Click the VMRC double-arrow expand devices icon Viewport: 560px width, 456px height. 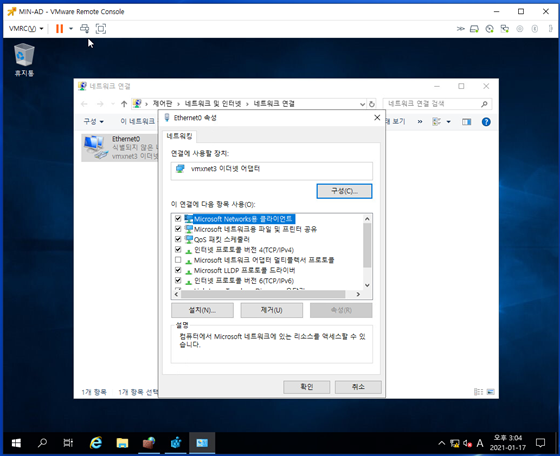pos(460,29)
